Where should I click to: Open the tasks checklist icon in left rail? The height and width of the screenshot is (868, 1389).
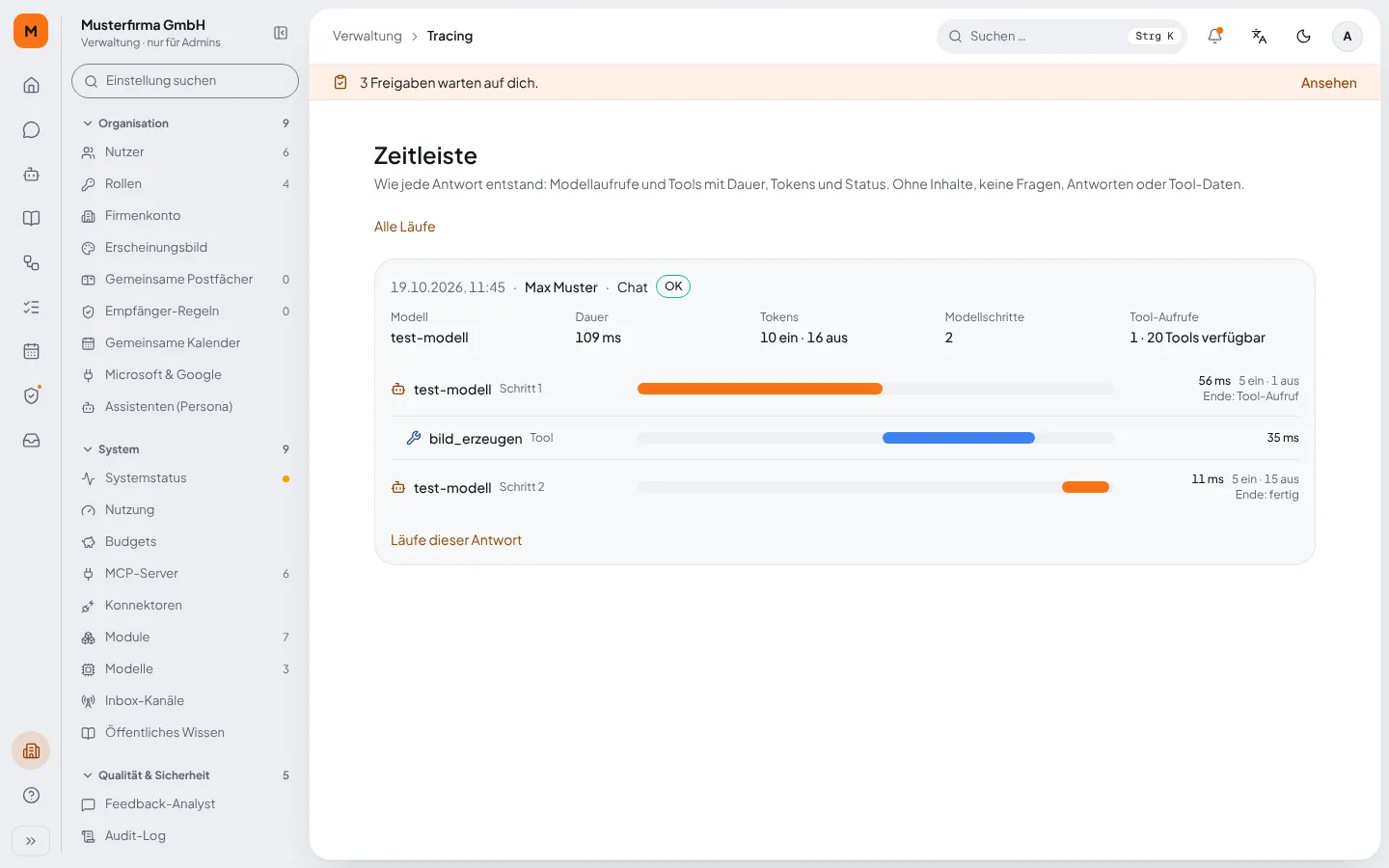[x=31, y=307]
